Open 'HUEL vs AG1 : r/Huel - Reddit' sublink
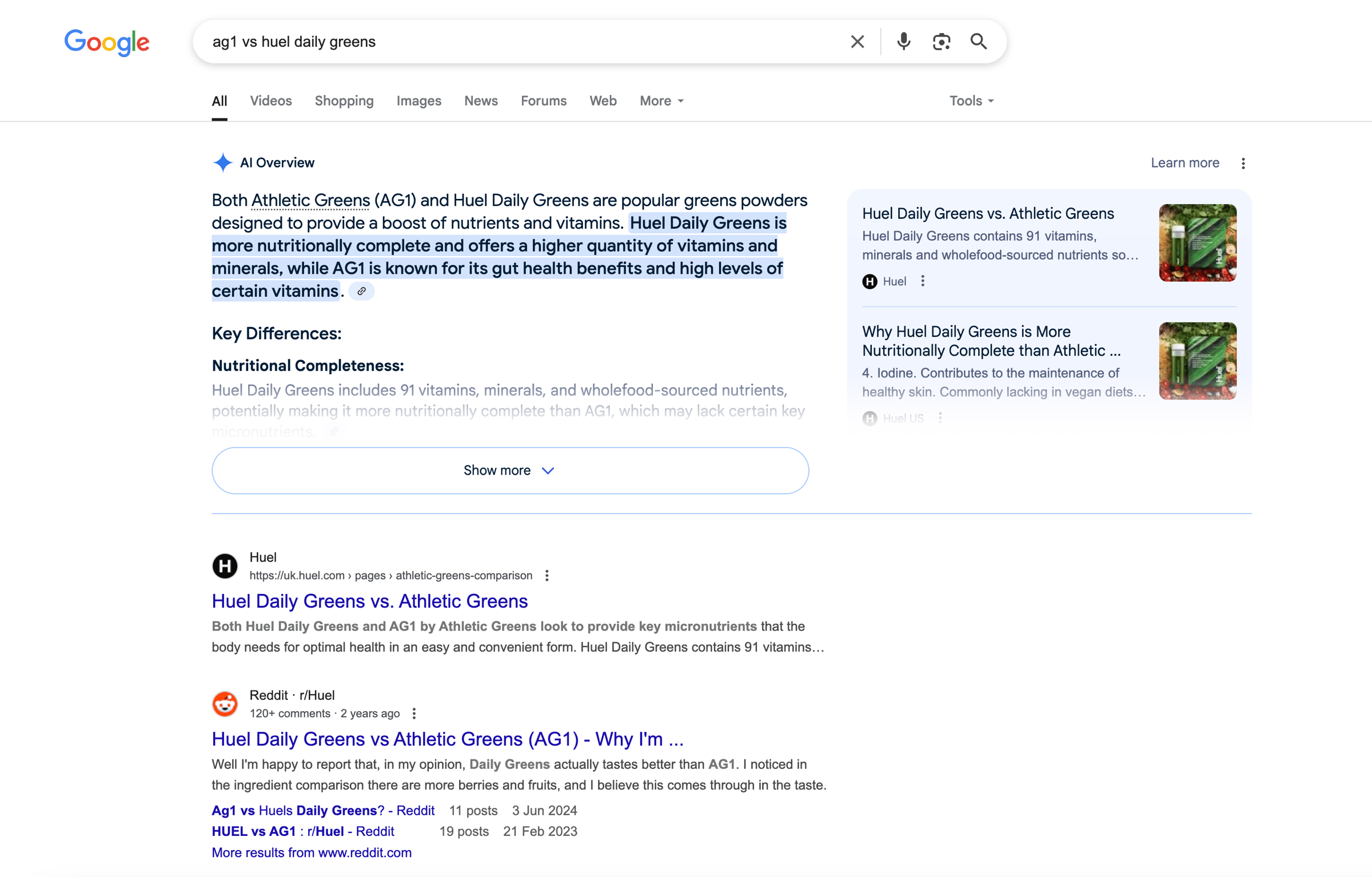1372x877 pixels. (303, 832)
